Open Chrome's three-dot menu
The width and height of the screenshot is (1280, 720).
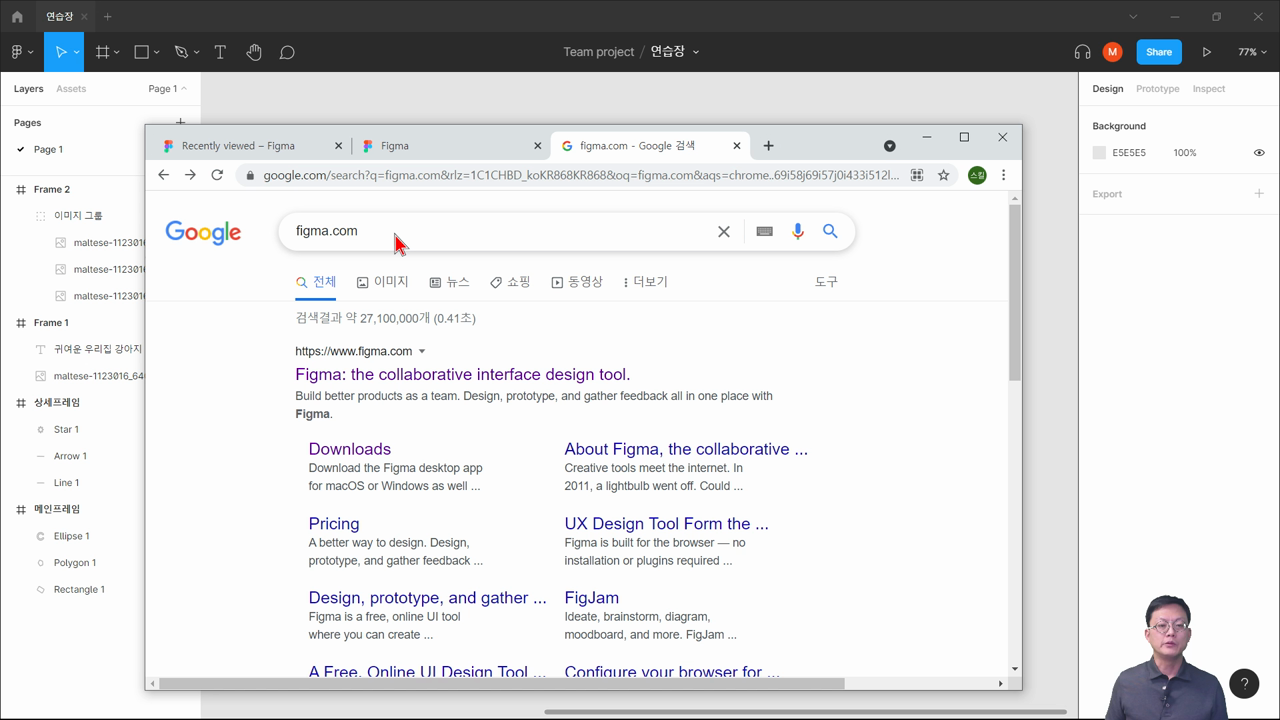[x=1003, y=175]
